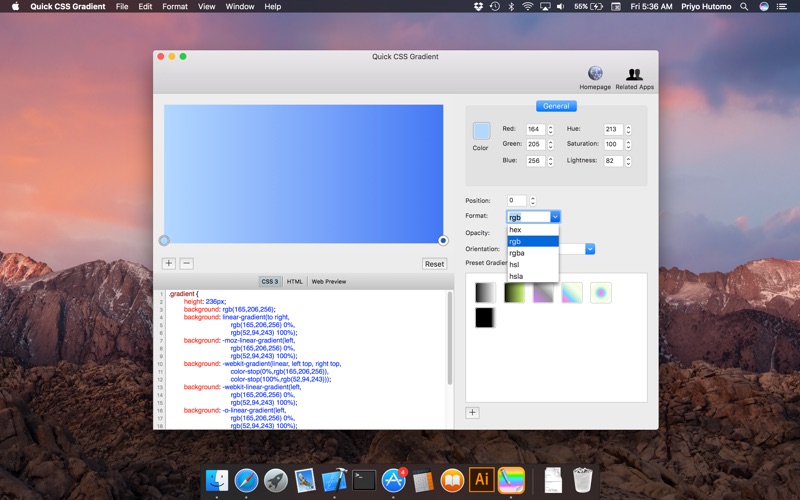Viewport: 800px width, 500px height.
Task: Switch to the HTML tab
Action: (295, 282)
